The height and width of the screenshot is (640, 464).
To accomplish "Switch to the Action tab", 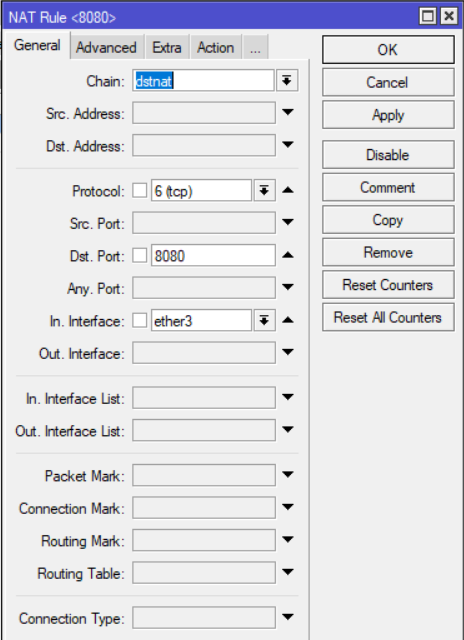I will (215, 47).
